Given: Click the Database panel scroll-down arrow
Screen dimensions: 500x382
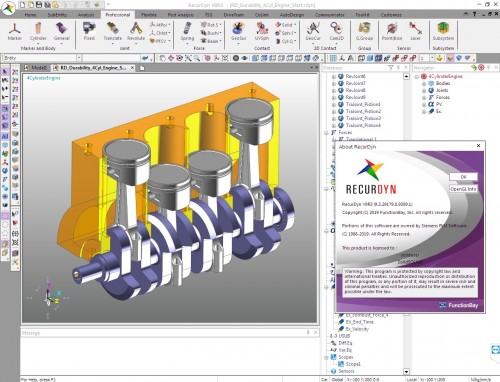Looking at the screenshot, I should [406, 371].
